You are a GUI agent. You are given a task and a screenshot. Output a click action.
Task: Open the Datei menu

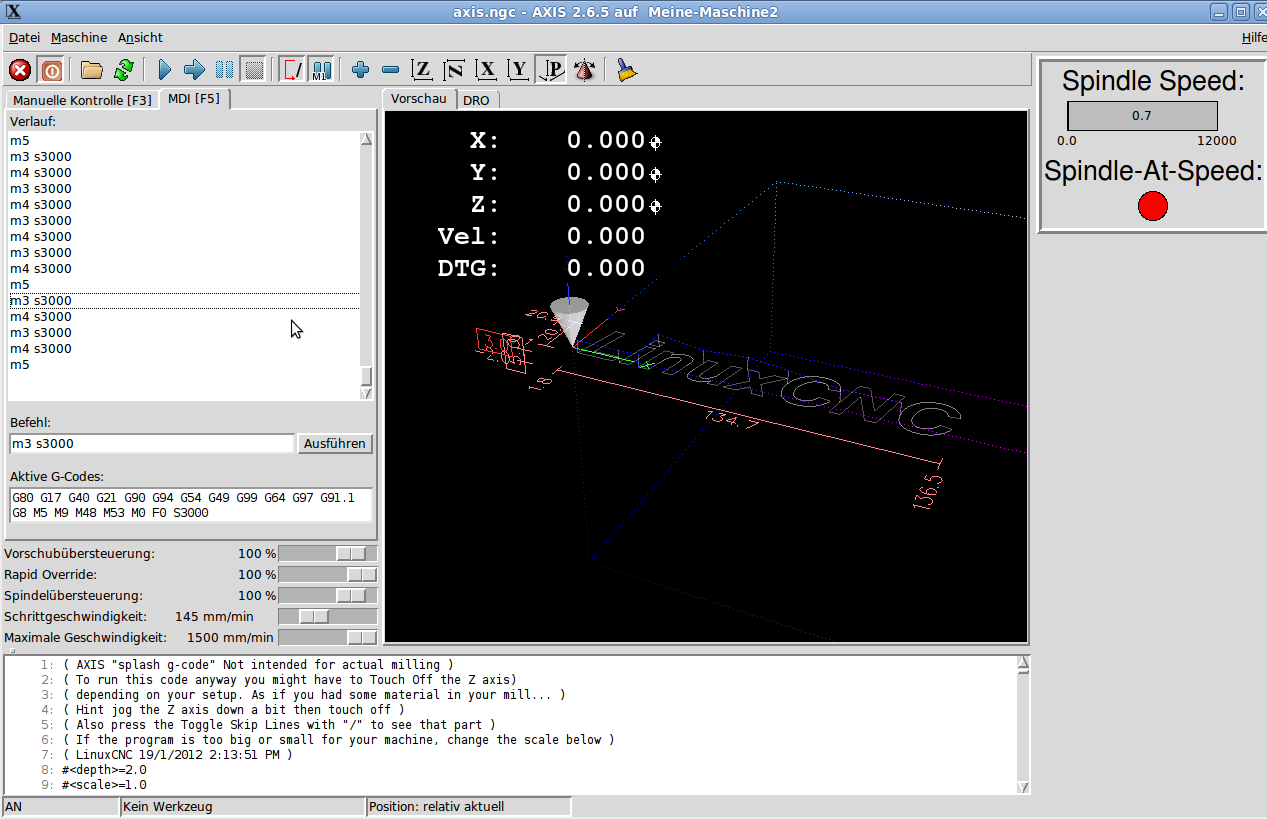(x=24, y=37)
